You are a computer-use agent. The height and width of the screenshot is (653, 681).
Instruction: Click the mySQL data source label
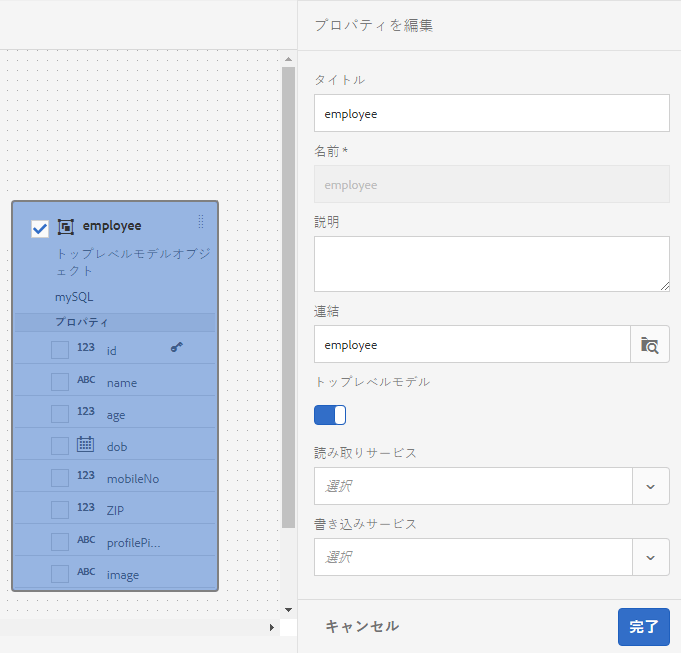(74, 297)
